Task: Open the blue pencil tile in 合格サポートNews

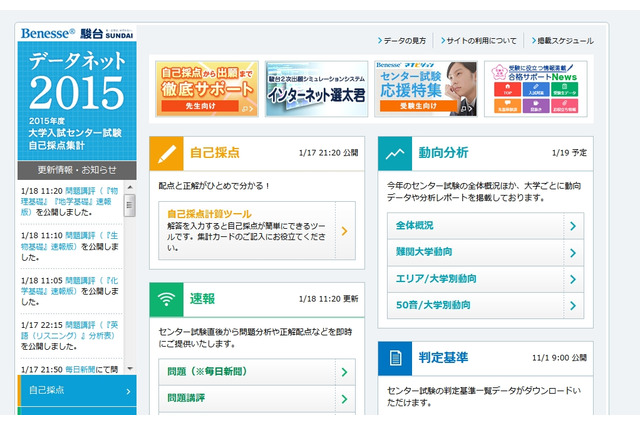Action: [536, 89]
